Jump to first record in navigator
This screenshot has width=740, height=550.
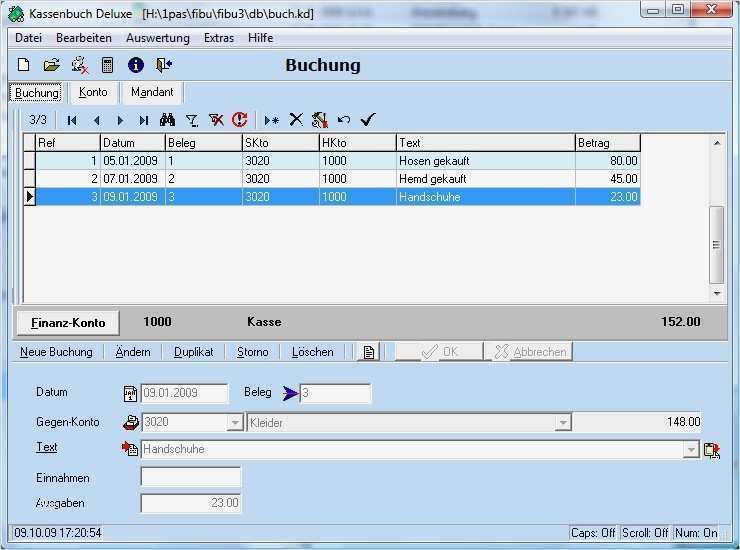[72, 120]
